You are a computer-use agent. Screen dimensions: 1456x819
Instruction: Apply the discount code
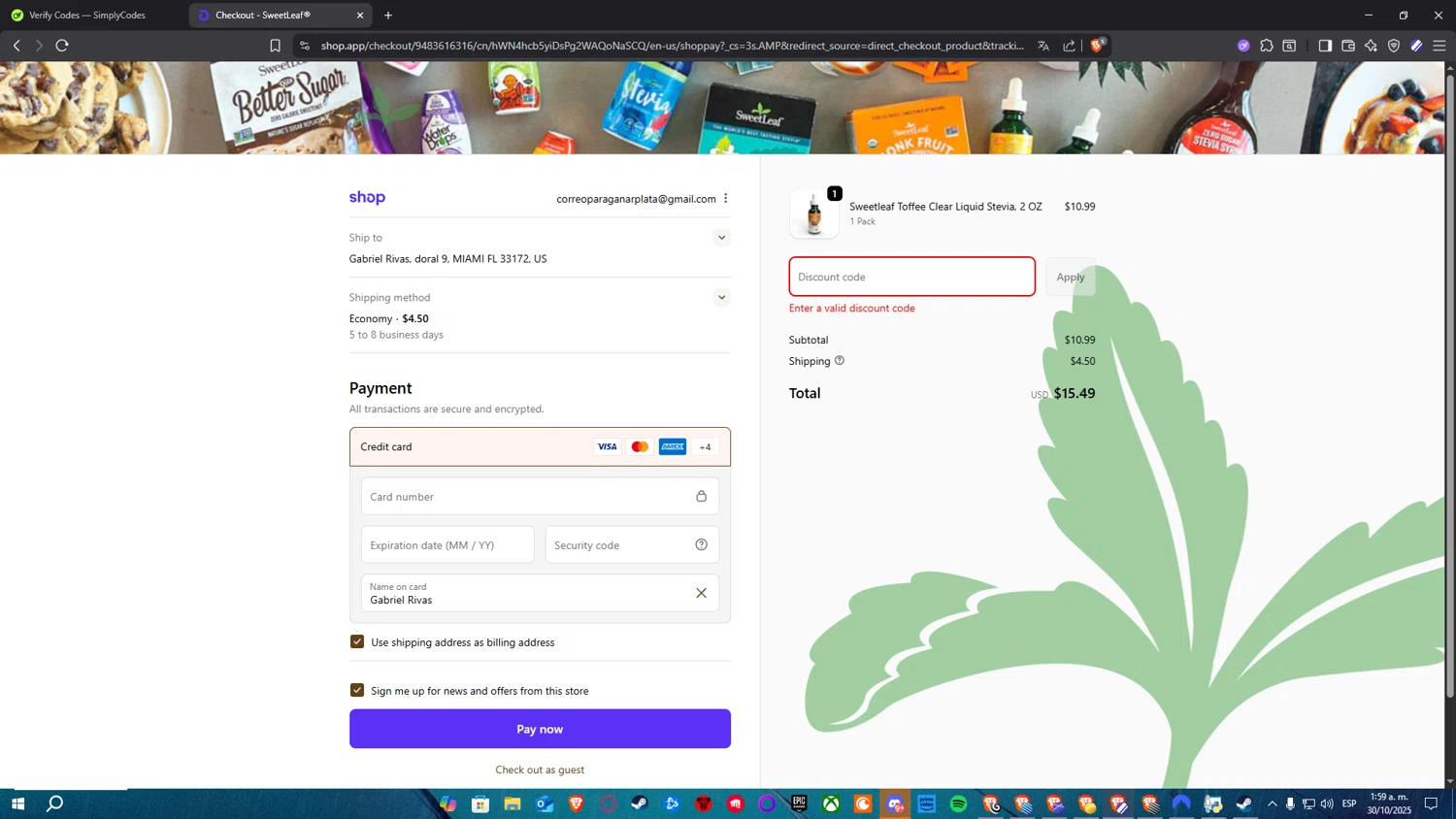pyautogui.click(x=1071, y=278)
